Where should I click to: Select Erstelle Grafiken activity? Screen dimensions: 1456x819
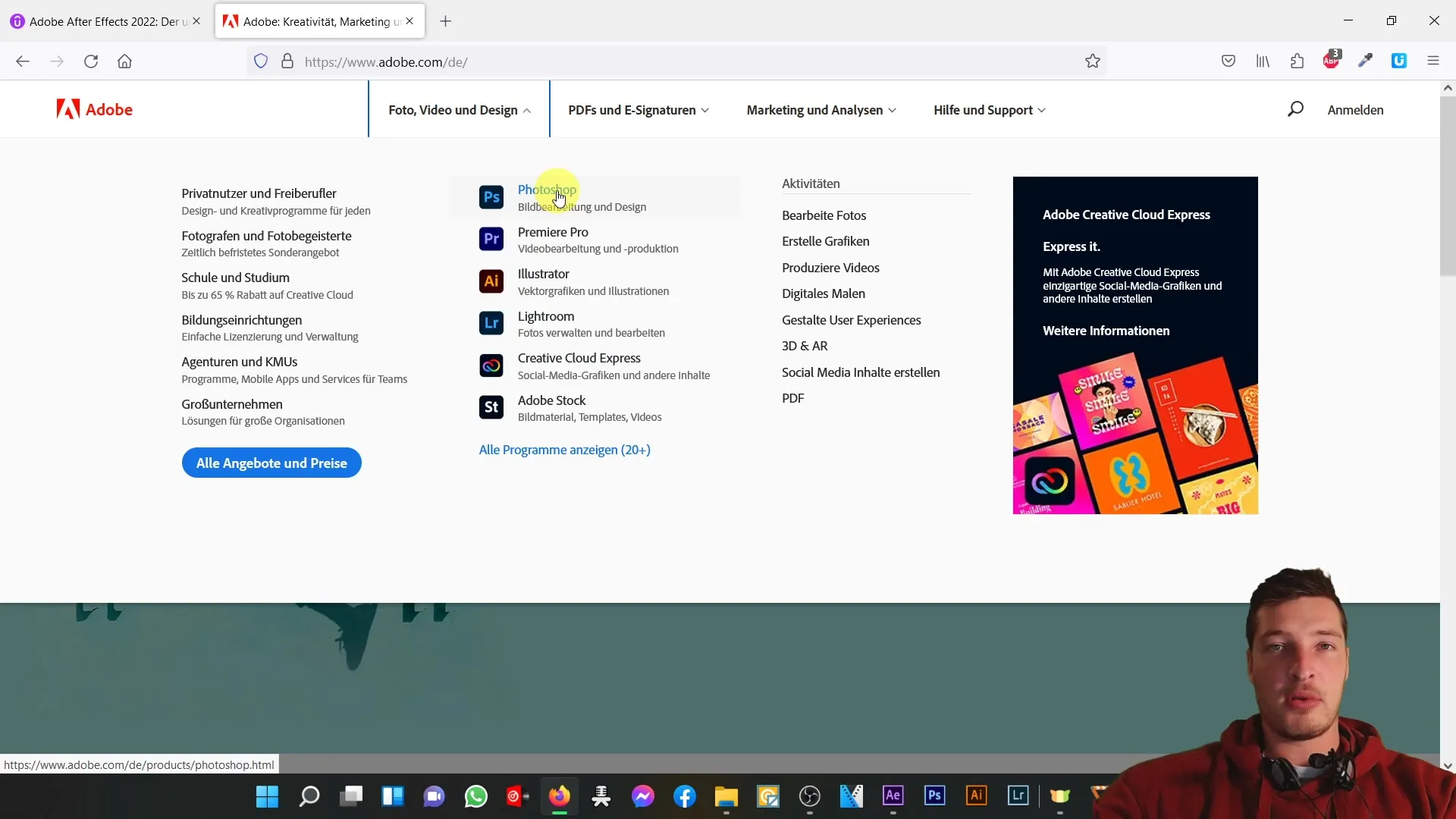(825, 241)
